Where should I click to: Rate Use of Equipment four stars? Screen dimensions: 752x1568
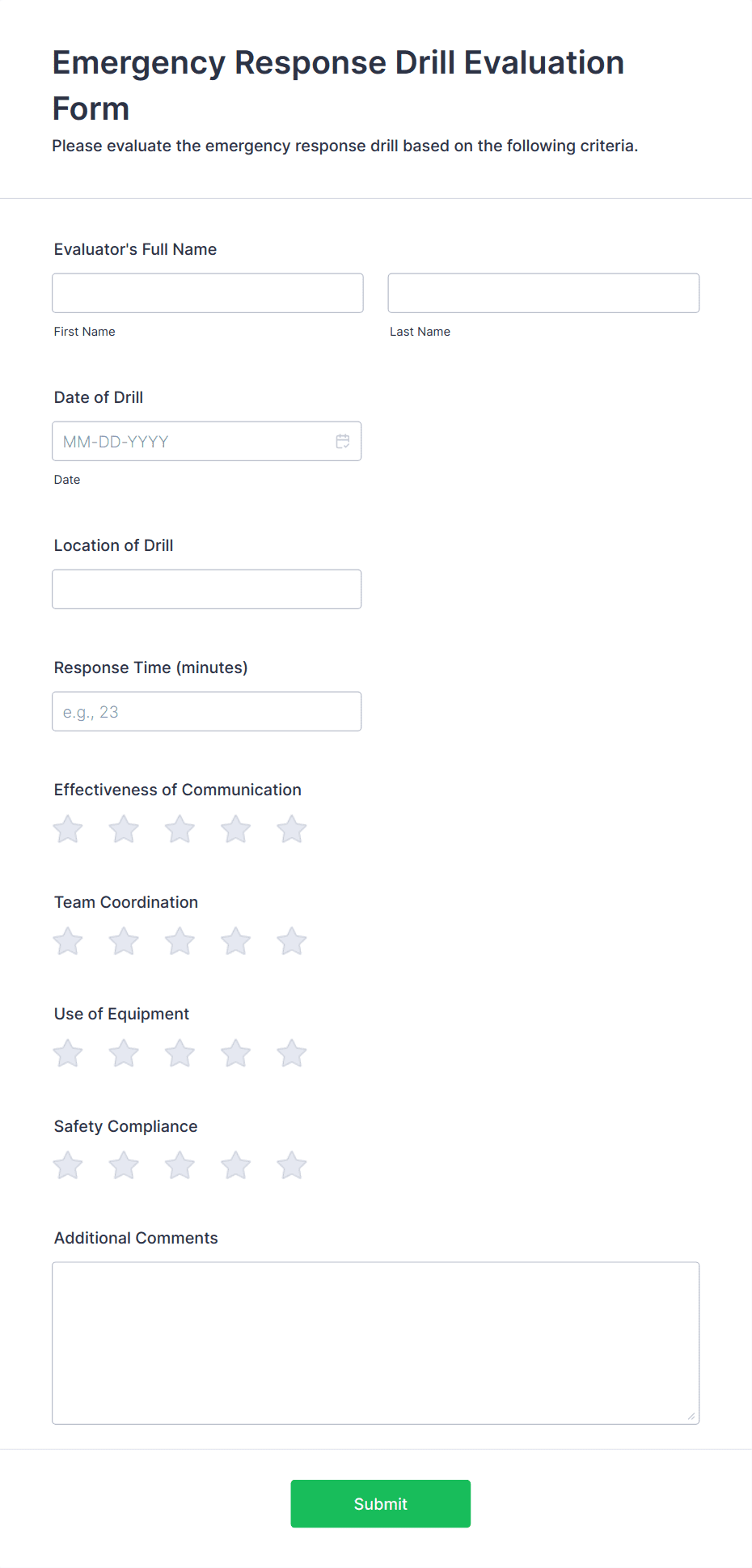236,1053
